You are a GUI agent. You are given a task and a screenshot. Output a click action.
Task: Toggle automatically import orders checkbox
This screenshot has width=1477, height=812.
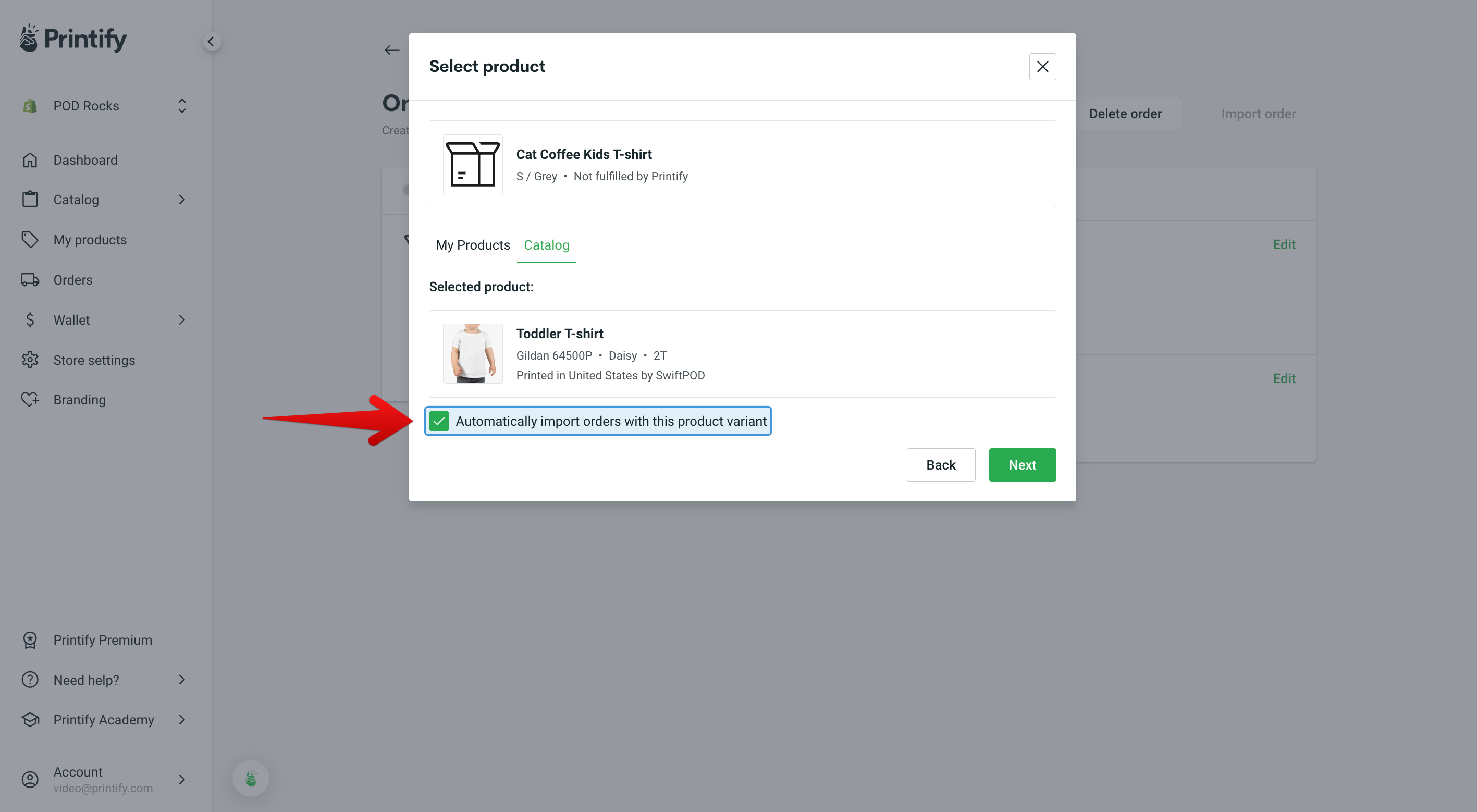438,420
